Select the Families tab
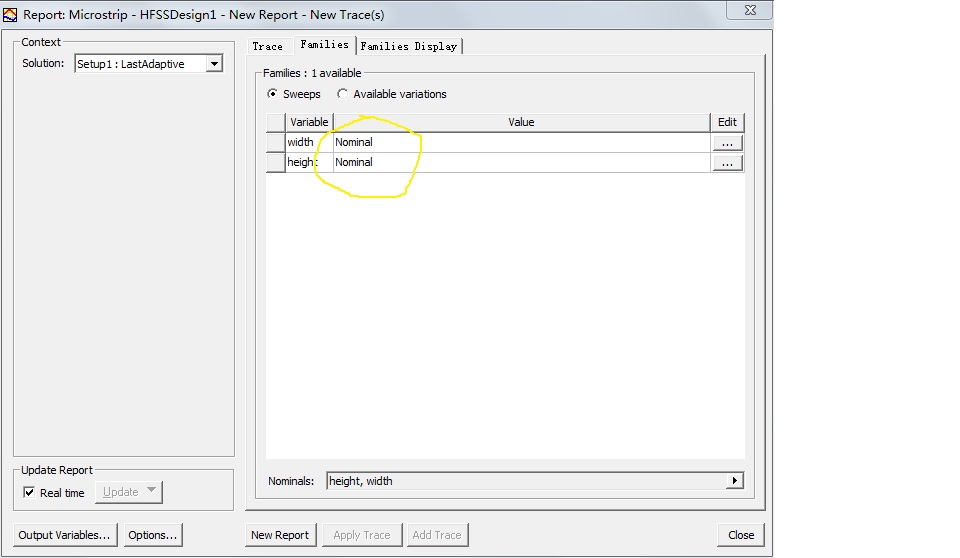The height and width of the screenshot is (558, 960). tap(324, 45)
